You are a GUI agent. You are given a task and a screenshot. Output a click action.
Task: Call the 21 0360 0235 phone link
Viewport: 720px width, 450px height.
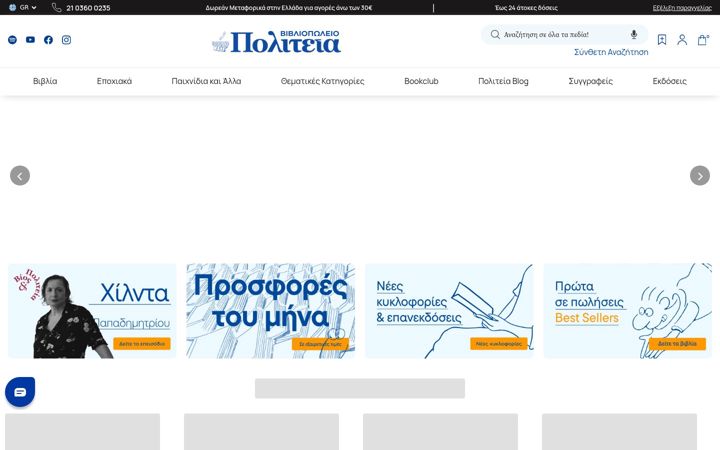click(x=88, y=8)
